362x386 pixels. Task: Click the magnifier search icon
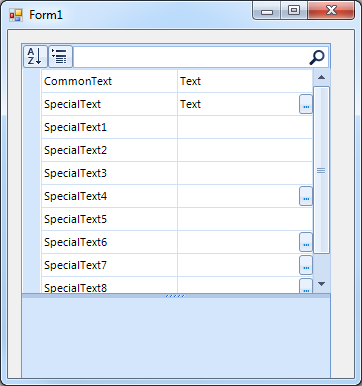click(317, 57)
